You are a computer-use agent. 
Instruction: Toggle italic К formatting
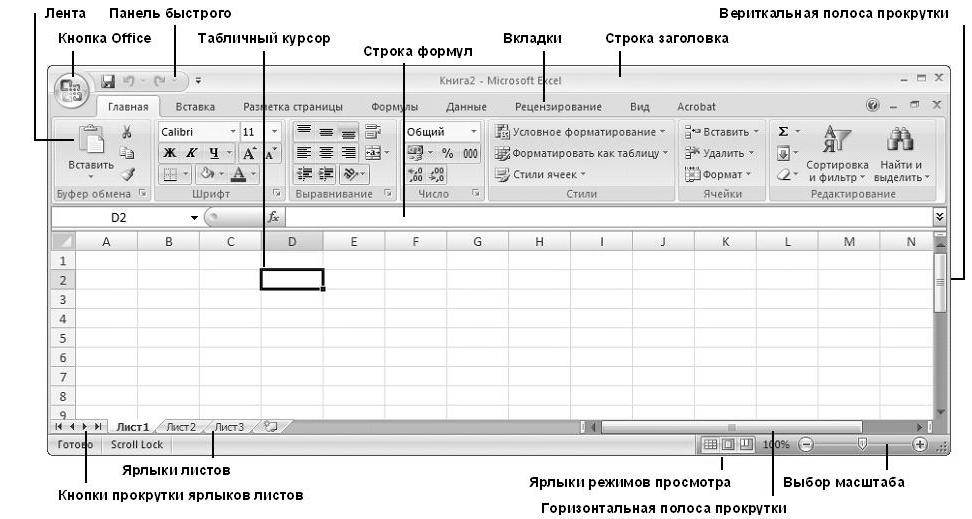(x=192, y=153)
